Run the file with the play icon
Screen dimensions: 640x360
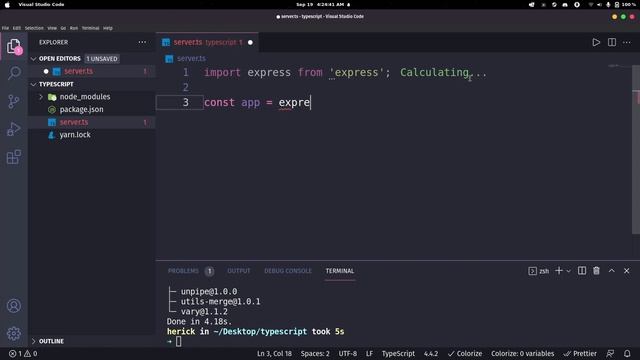coord(596,42)
